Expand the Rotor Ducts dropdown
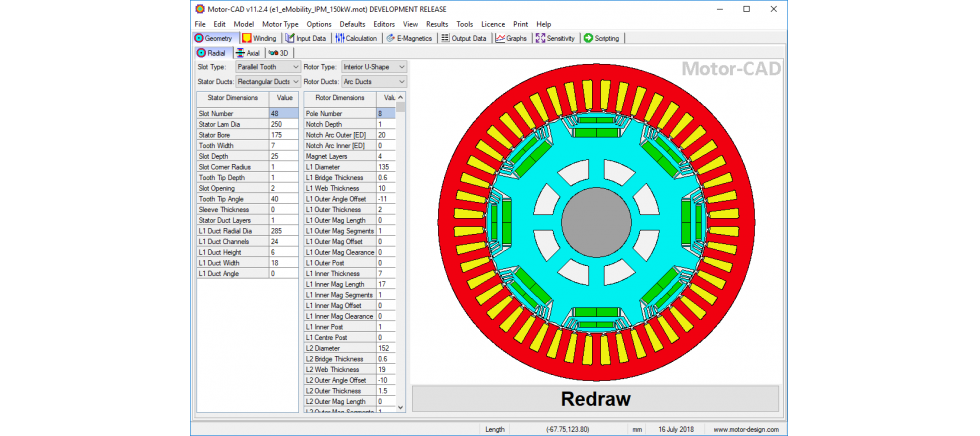Image resolution: width=980 pixels, height=436 pixels. tap(401, 81)
